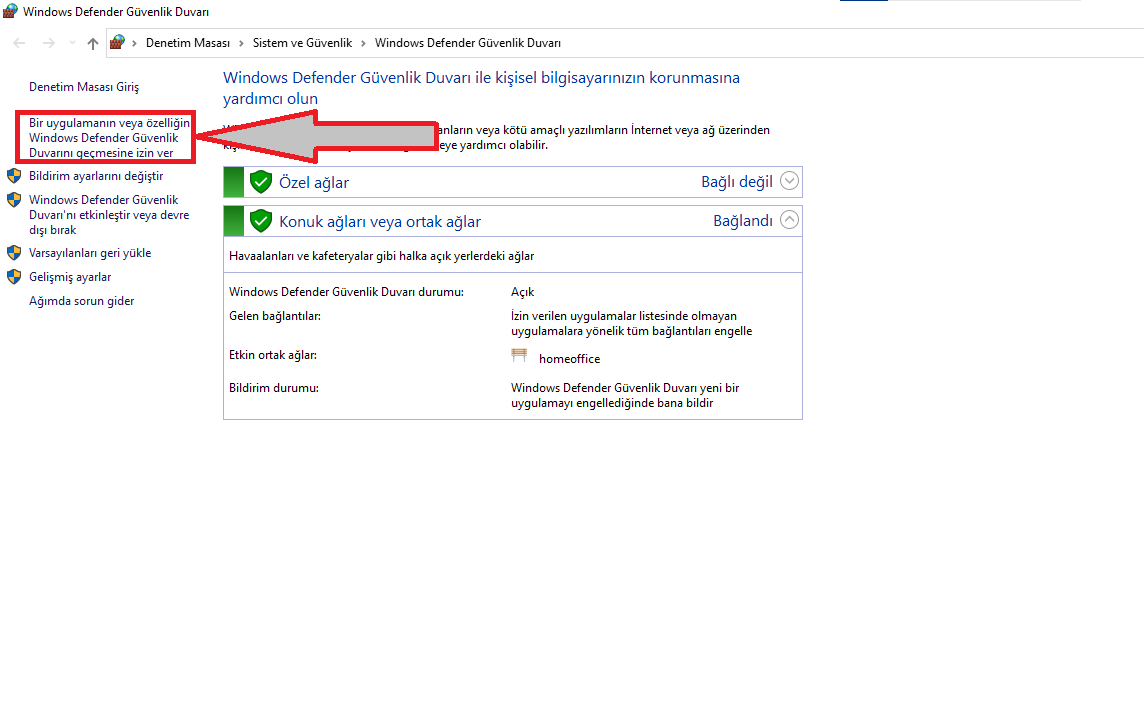Open Güvenlik Duvarı'nı etkinleştir veya devre dışı bırak
Screen dimensions: 1144x714
coord(109,214)
